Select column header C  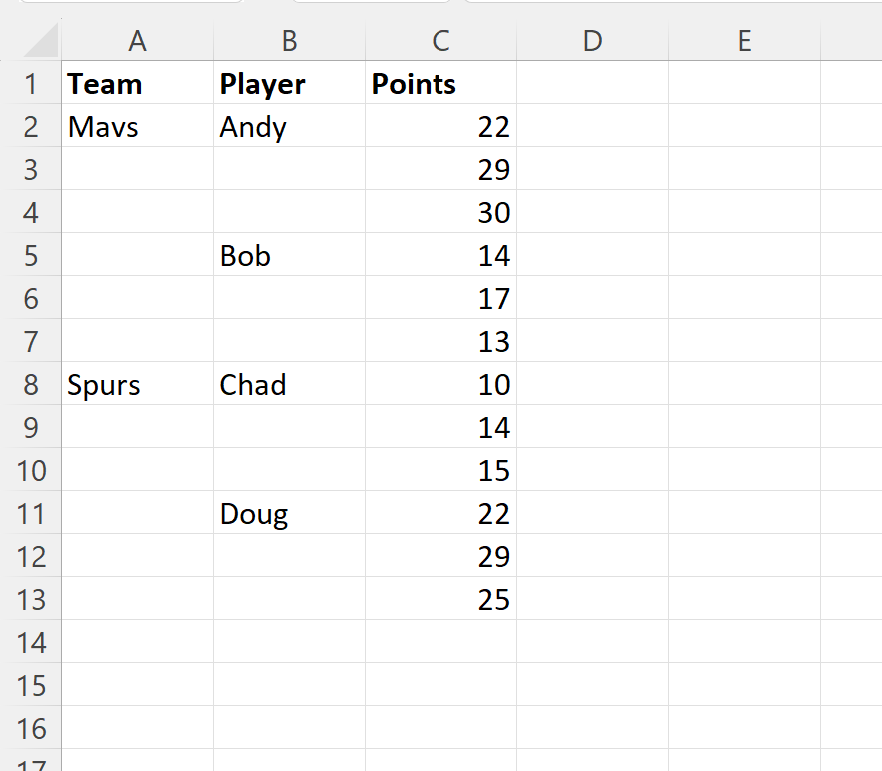click(440, 41)
